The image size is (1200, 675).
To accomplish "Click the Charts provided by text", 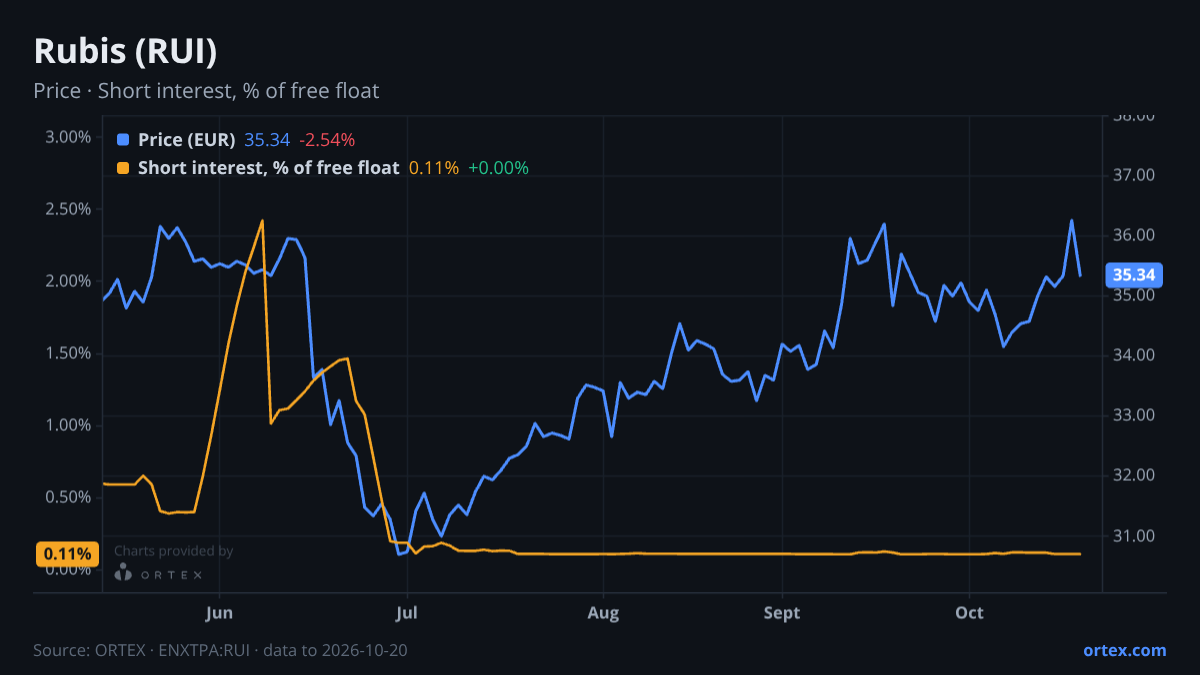I will [174, 551].
